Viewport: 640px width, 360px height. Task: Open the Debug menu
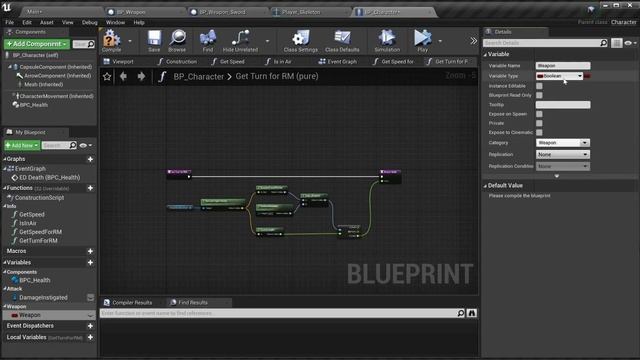tap(89, 22)
